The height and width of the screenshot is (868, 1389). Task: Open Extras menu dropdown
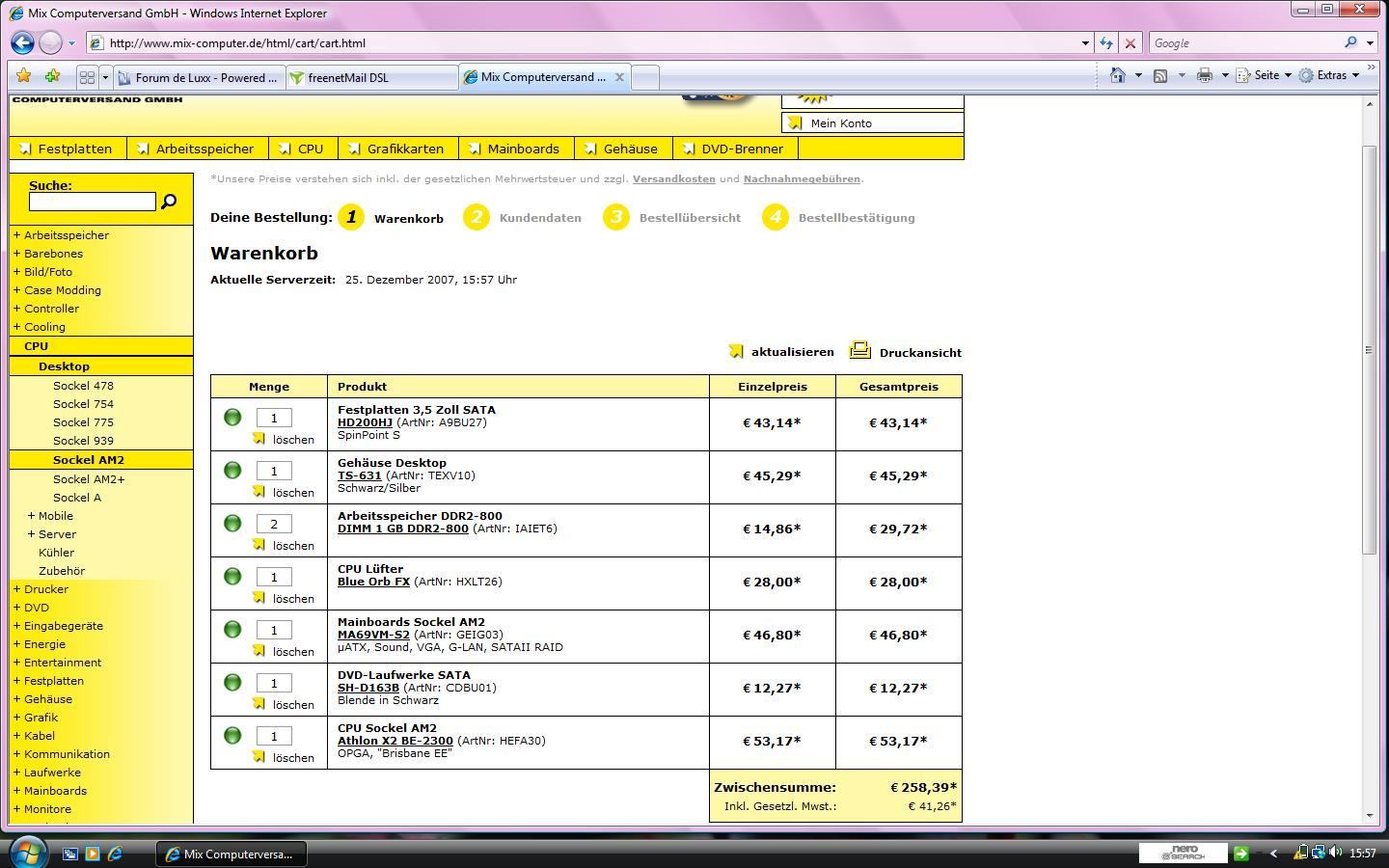tap(1329, 75)
